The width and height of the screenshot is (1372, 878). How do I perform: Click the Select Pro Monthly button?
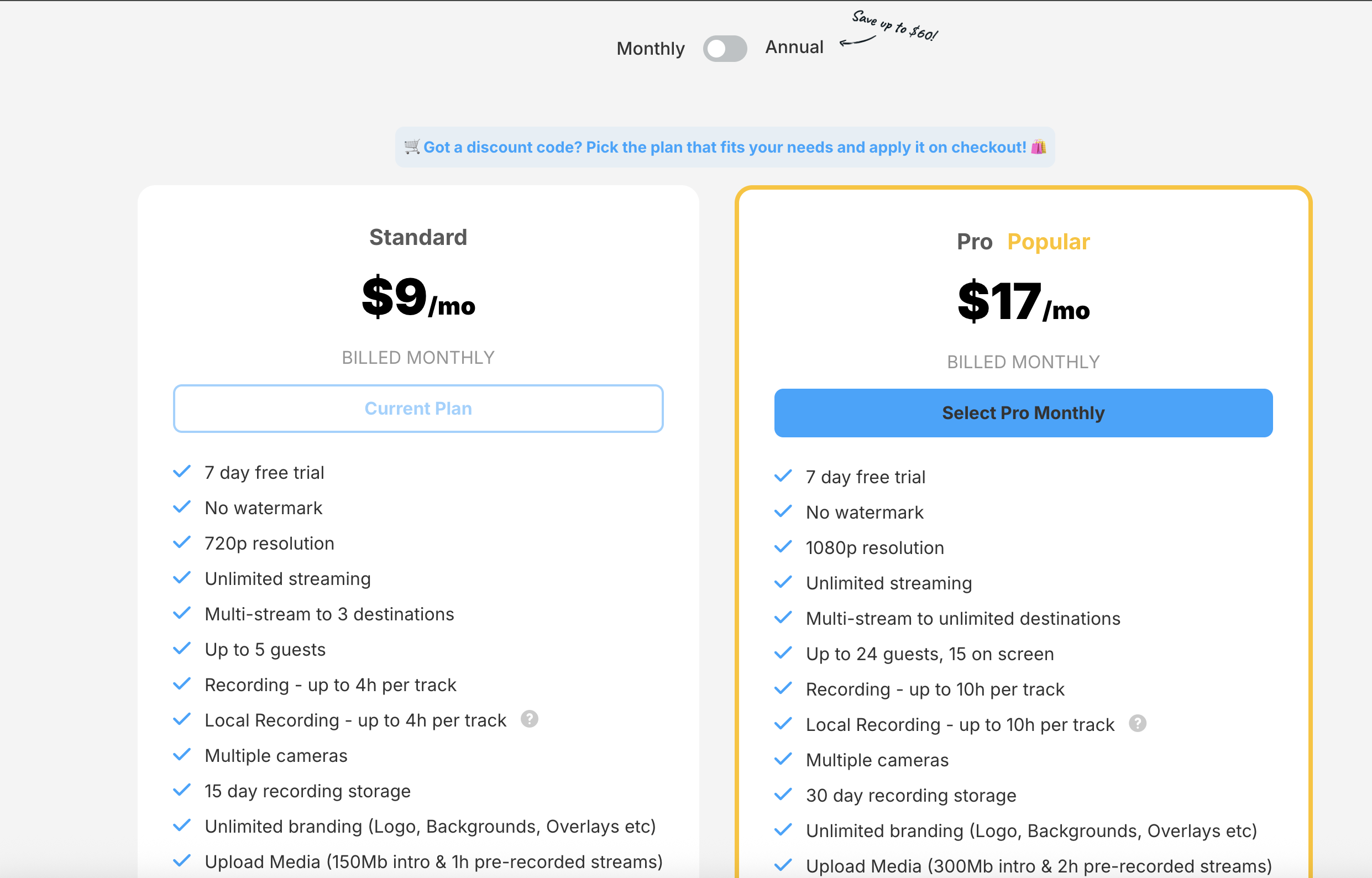point(1023,413)
